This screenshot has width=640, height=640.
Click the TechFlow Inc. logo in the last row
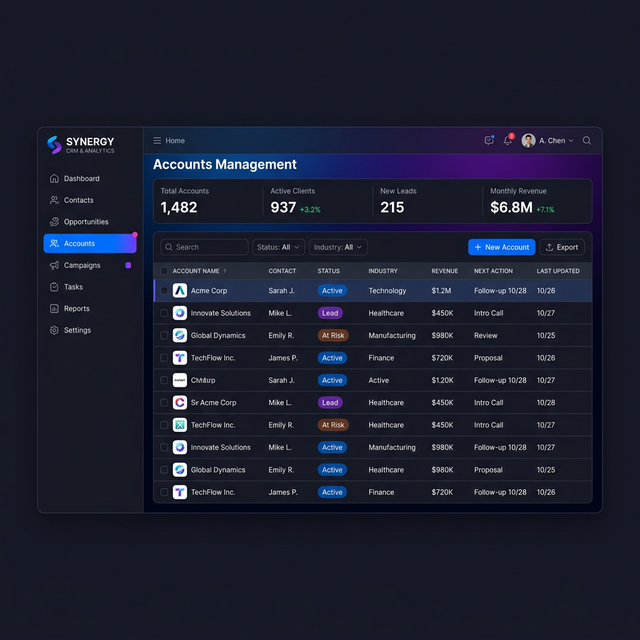180,492
